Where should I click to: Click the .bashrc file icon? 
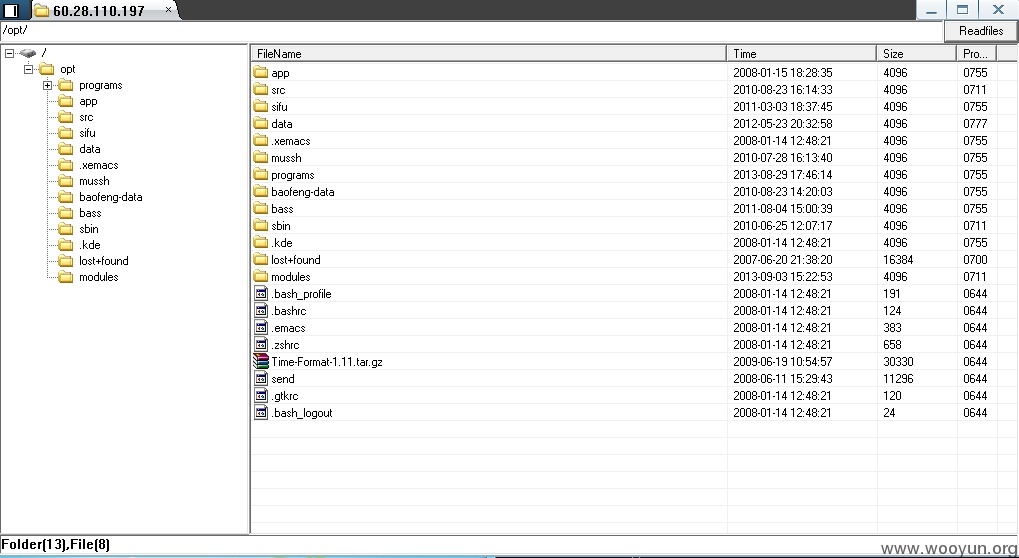pyautogui.click(x=261, y=311)
